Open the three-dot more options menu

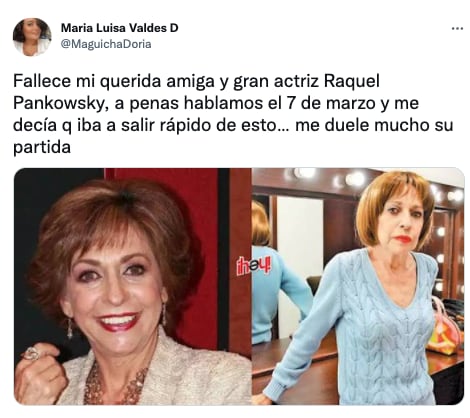tap(457, 29)
